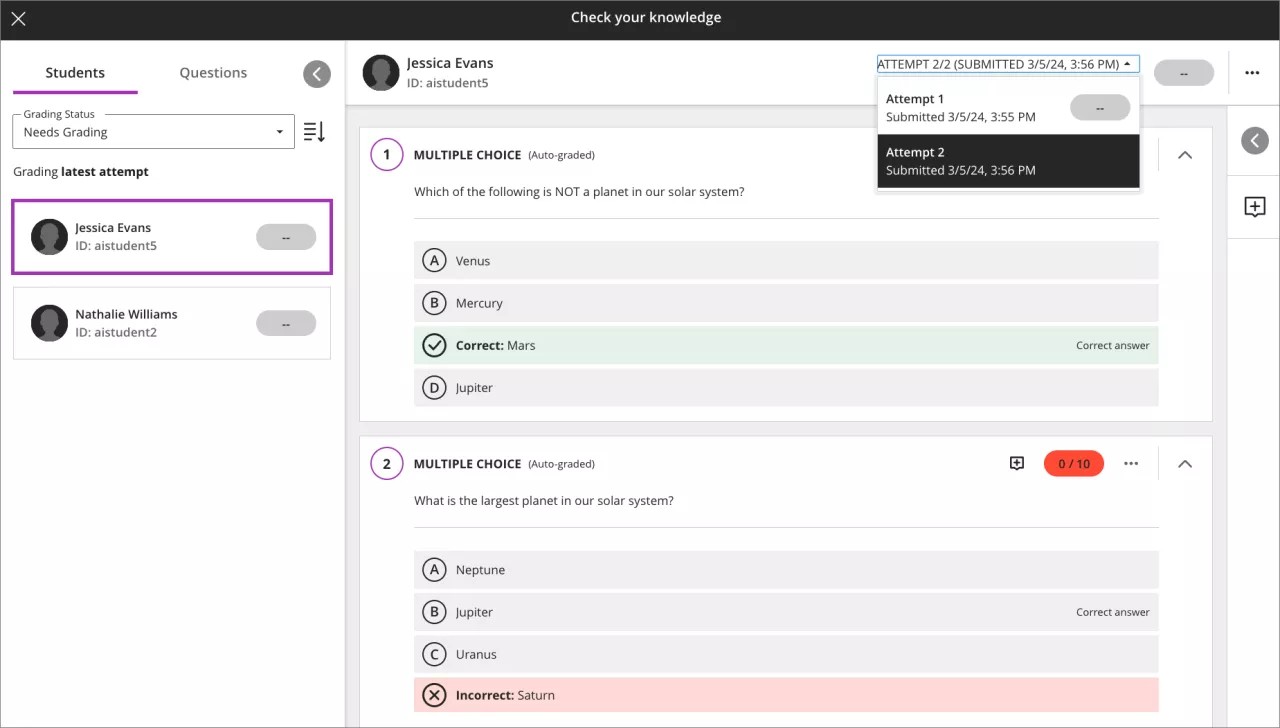
Task: Click the add feedback icon on question 2
Action: coord(1016,463)
